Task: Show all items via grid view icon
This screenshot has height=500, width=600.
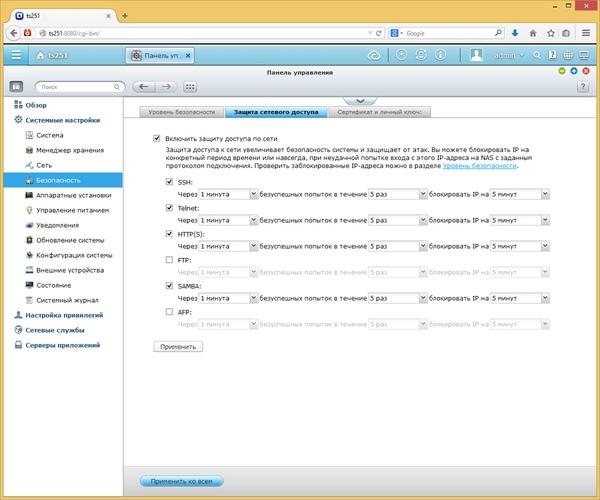Action: (x=190, y=87)
